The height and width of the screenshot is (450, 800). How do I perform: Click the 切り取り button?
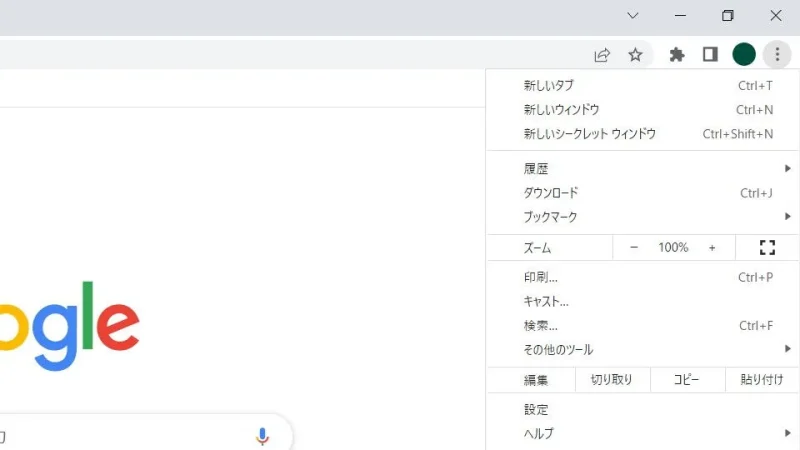tap(612, 380)
